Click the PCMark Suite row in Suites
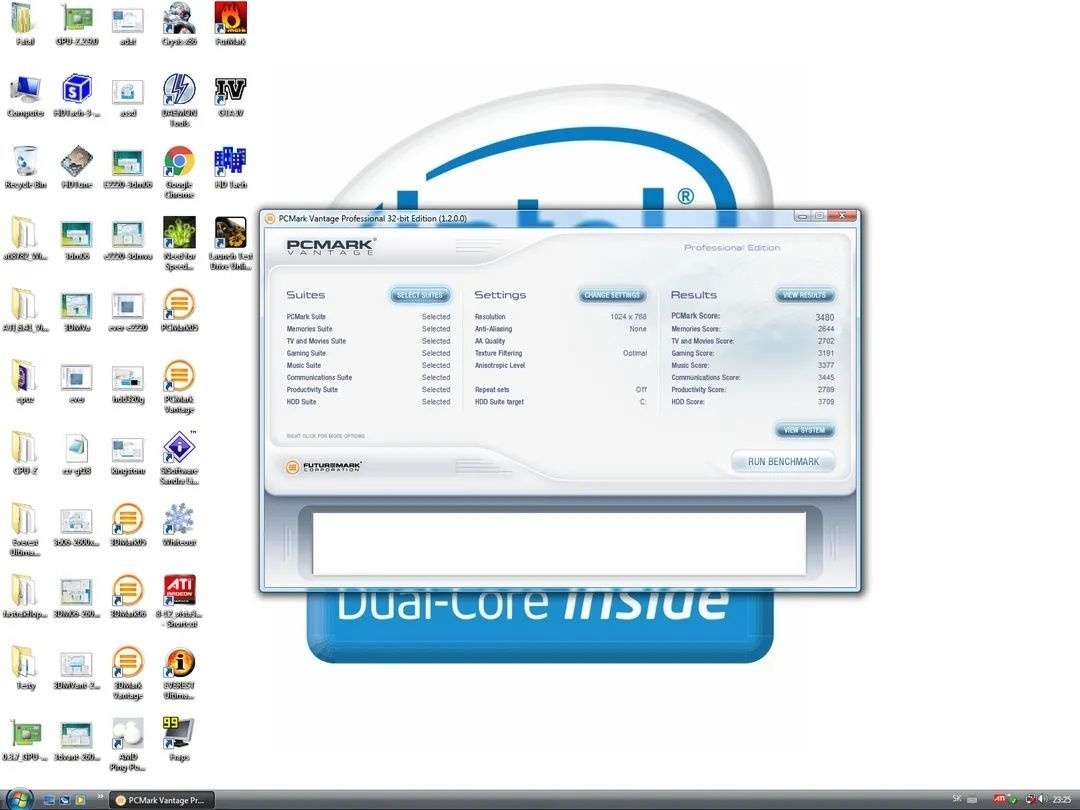Screen dimensions: 1080x810 point(368,317)
